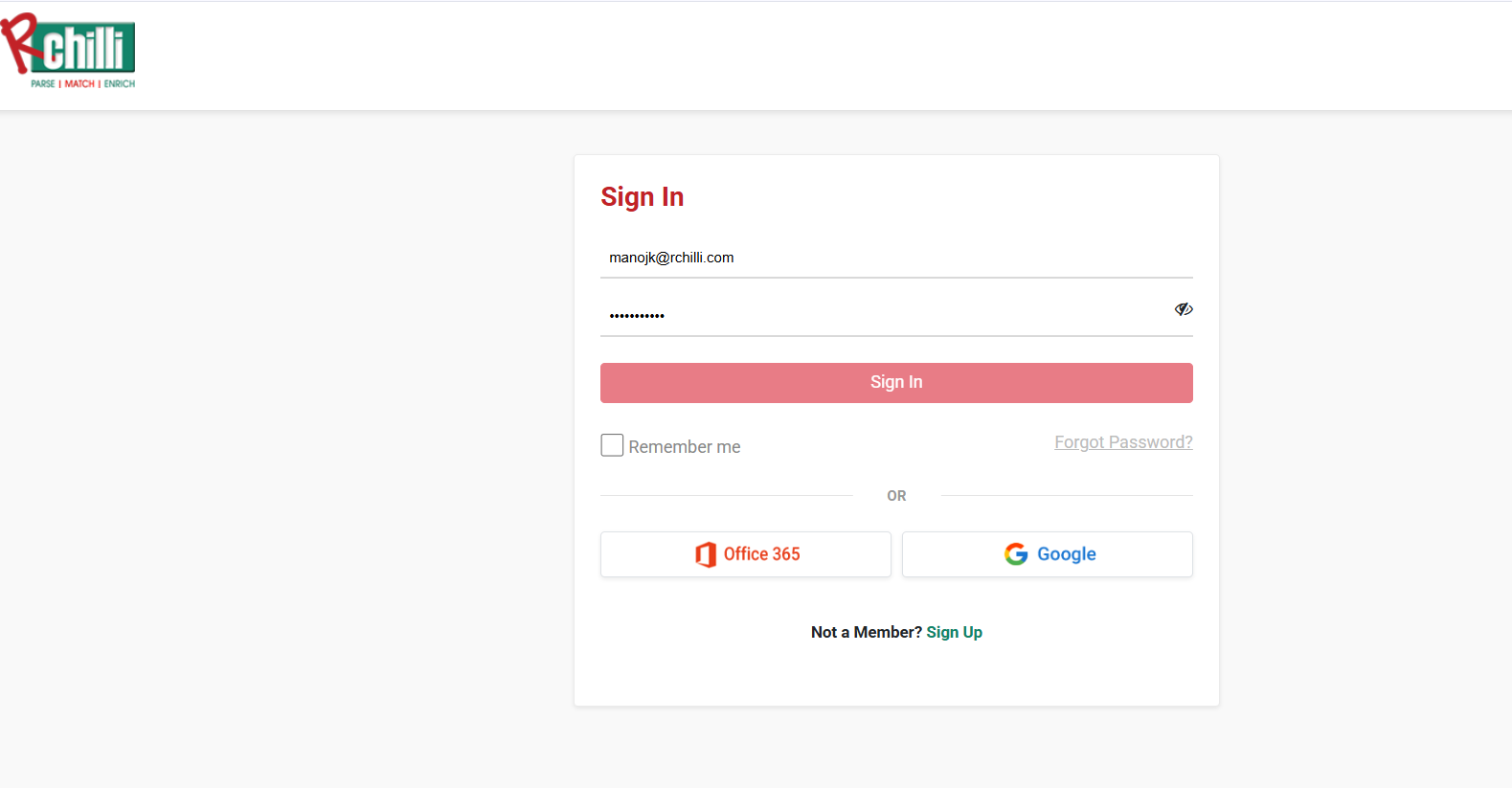
Task: Click the red Sign In heading
Action: pyautogui.click(x=642, y=197)
